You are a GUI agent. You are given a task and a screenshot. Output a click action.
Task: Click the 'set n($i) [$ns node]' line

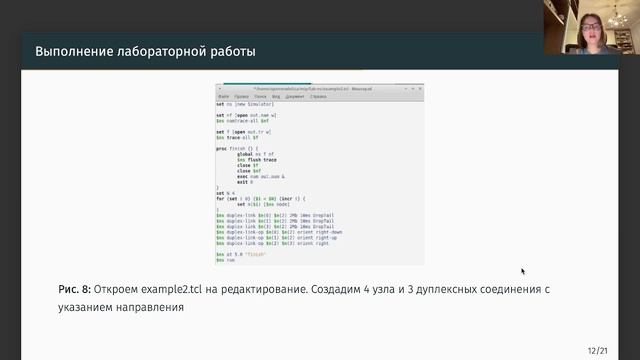(x=263, y=204)
